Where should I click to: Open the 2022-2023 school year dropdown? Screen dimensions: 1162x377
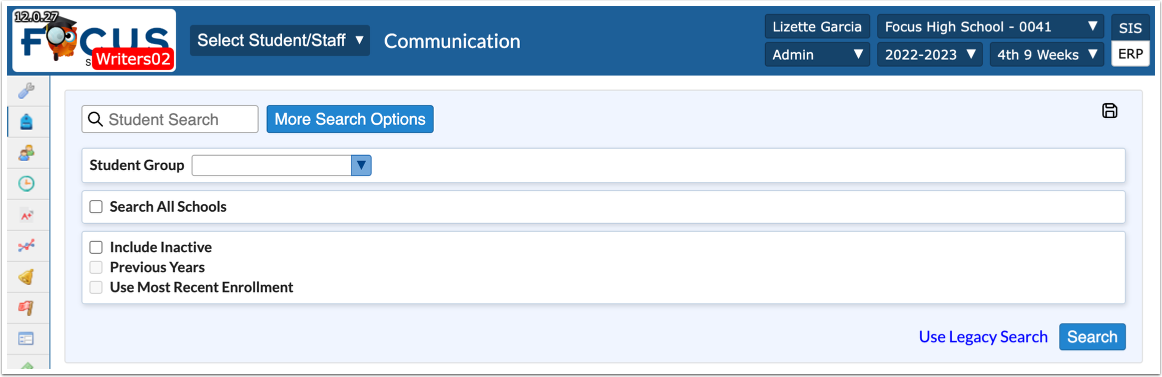point(930,54)
